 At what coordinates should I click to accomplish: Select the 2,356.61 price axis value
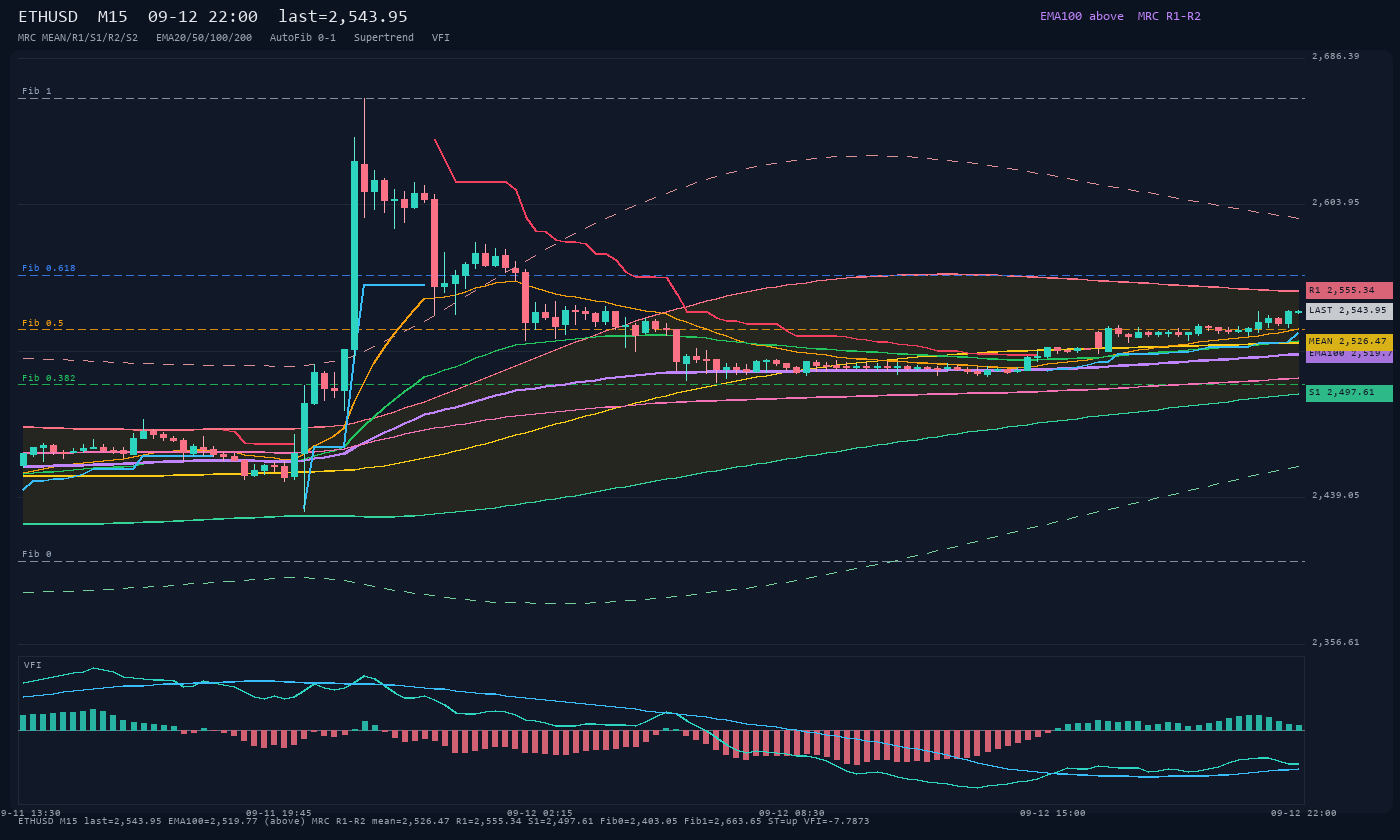coord(1336,642)
